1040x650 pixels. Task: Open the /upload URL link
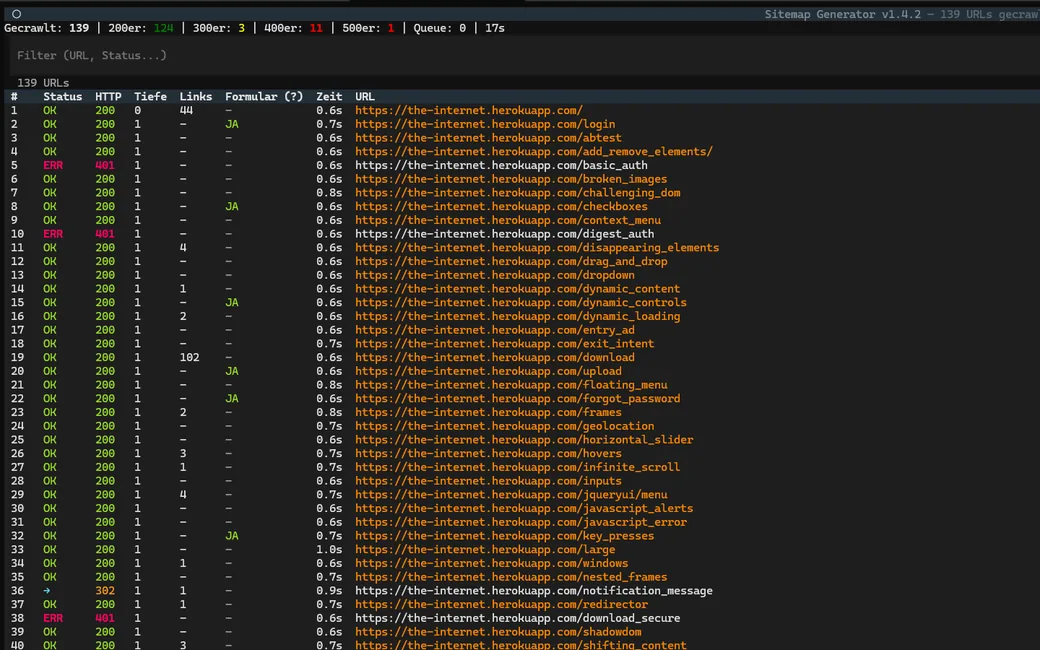click(x=488, y=371)
